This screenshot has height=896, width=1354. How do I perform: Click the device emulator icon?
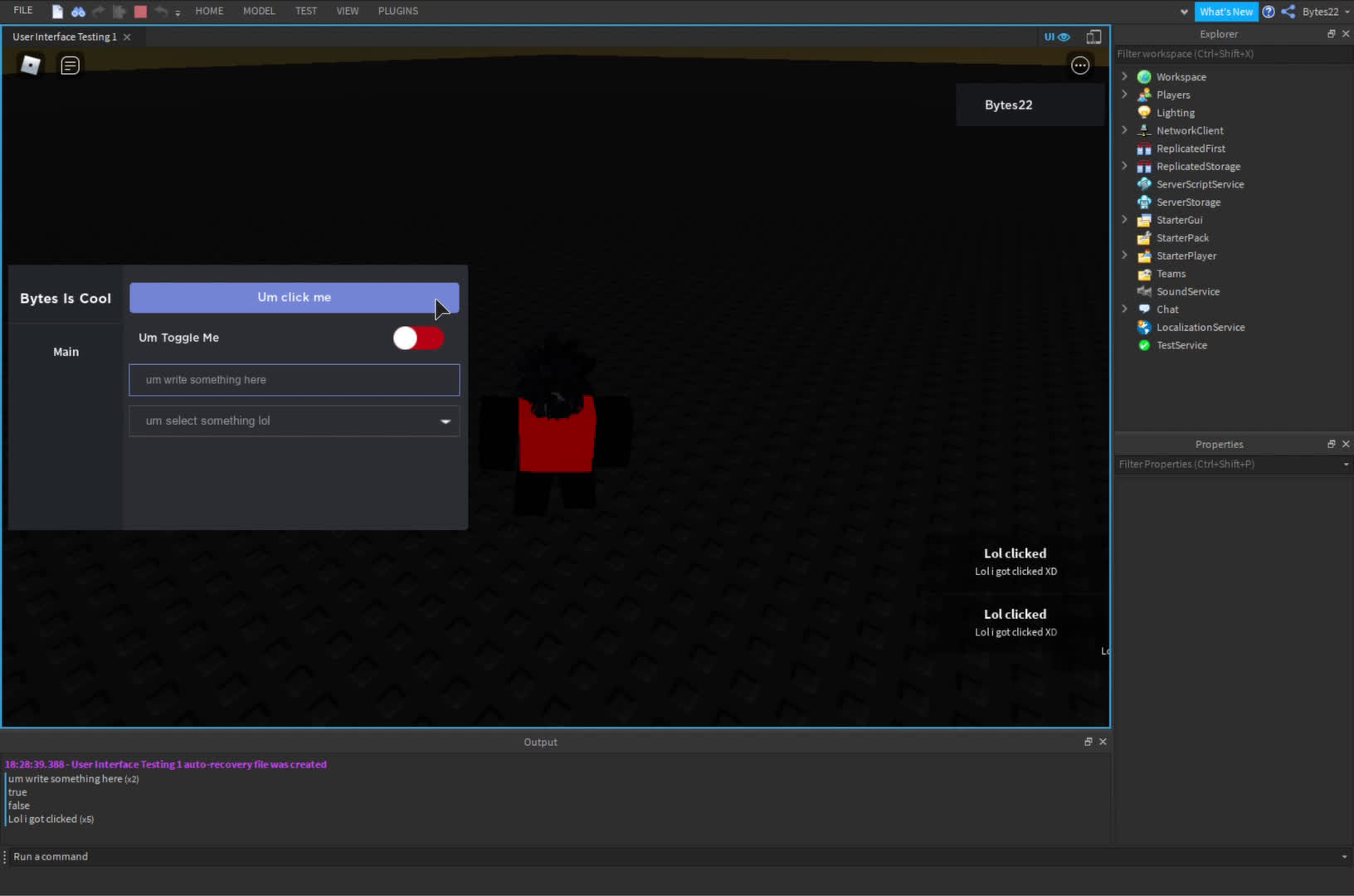point(1094,37)
